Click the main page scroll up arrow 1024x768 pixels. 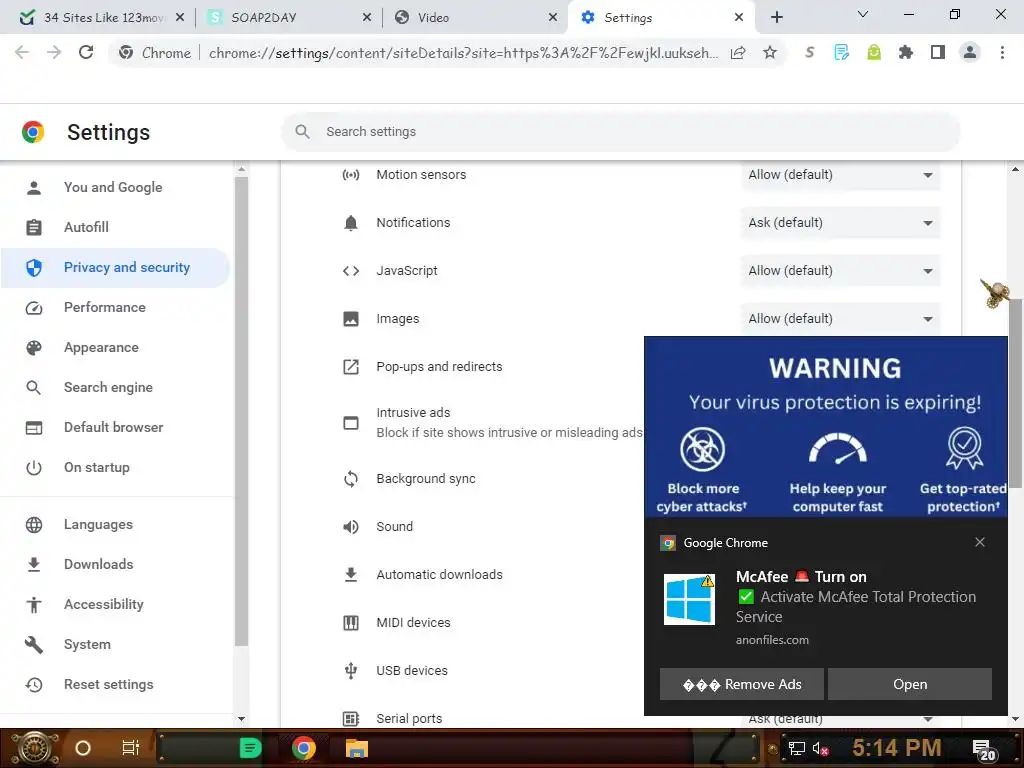[x=1015, y=169]
